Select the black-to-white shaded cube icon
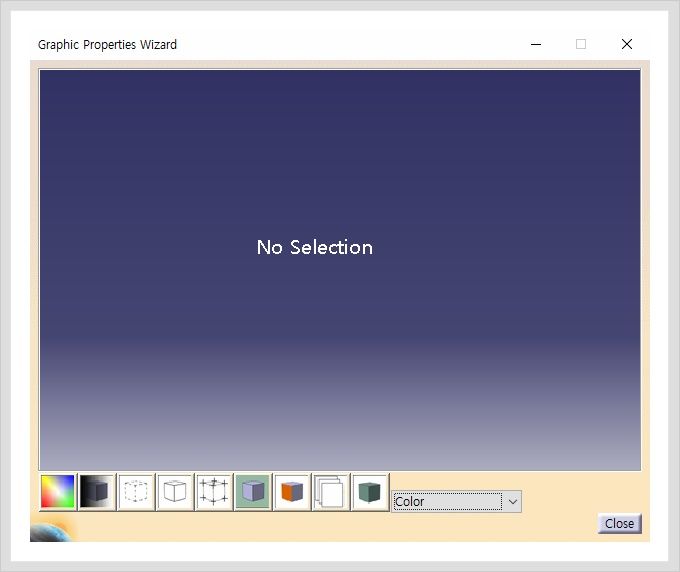680x572 pixels. tap(97, 492)
